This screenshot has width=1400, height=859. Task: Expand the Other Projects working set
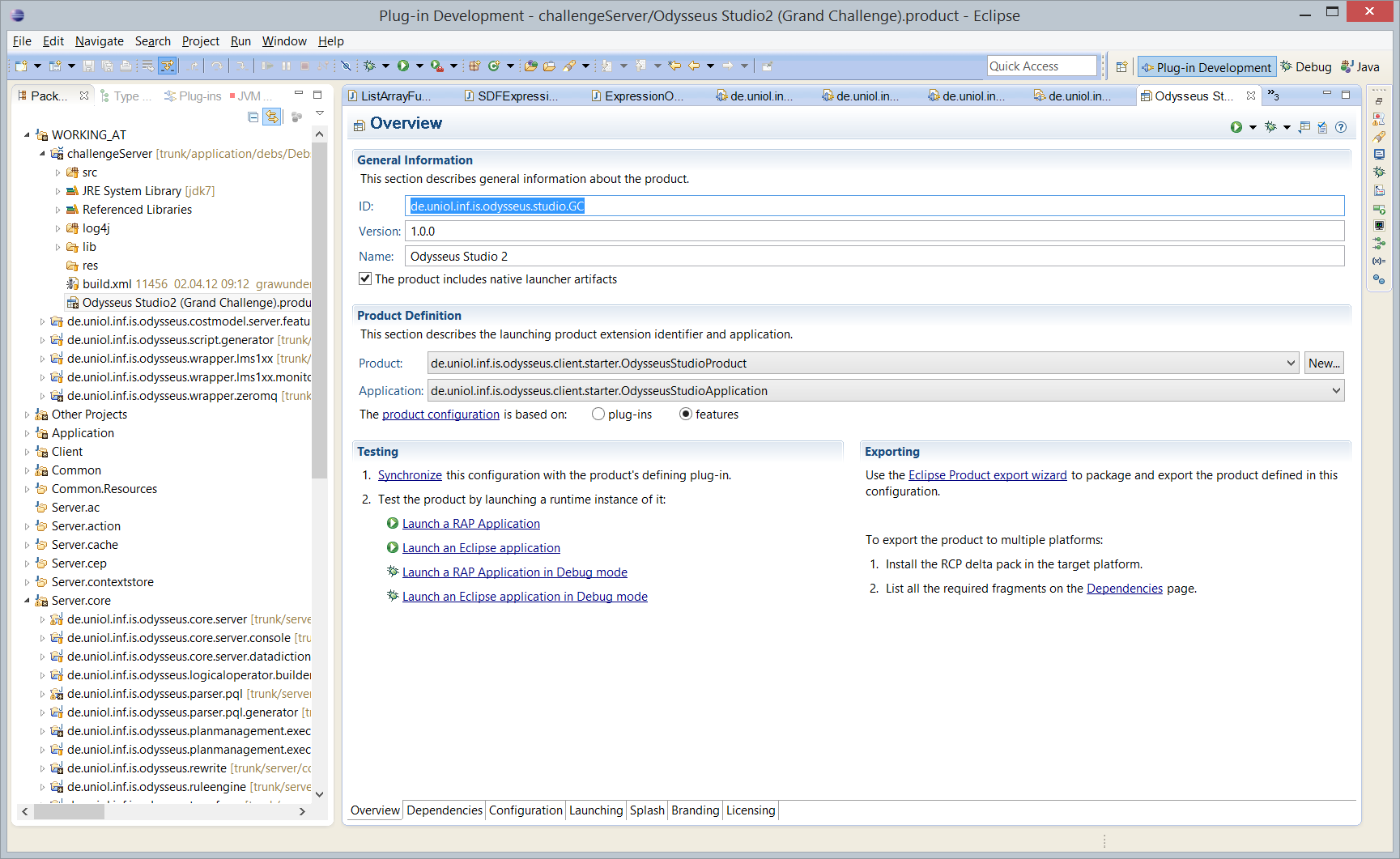[x=27, y=415]
